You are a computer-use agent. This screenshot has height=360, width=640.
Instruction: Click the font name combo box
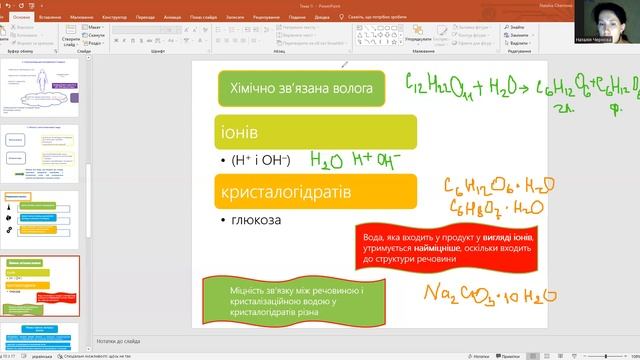pyautogui.click(x=136, y=30)
